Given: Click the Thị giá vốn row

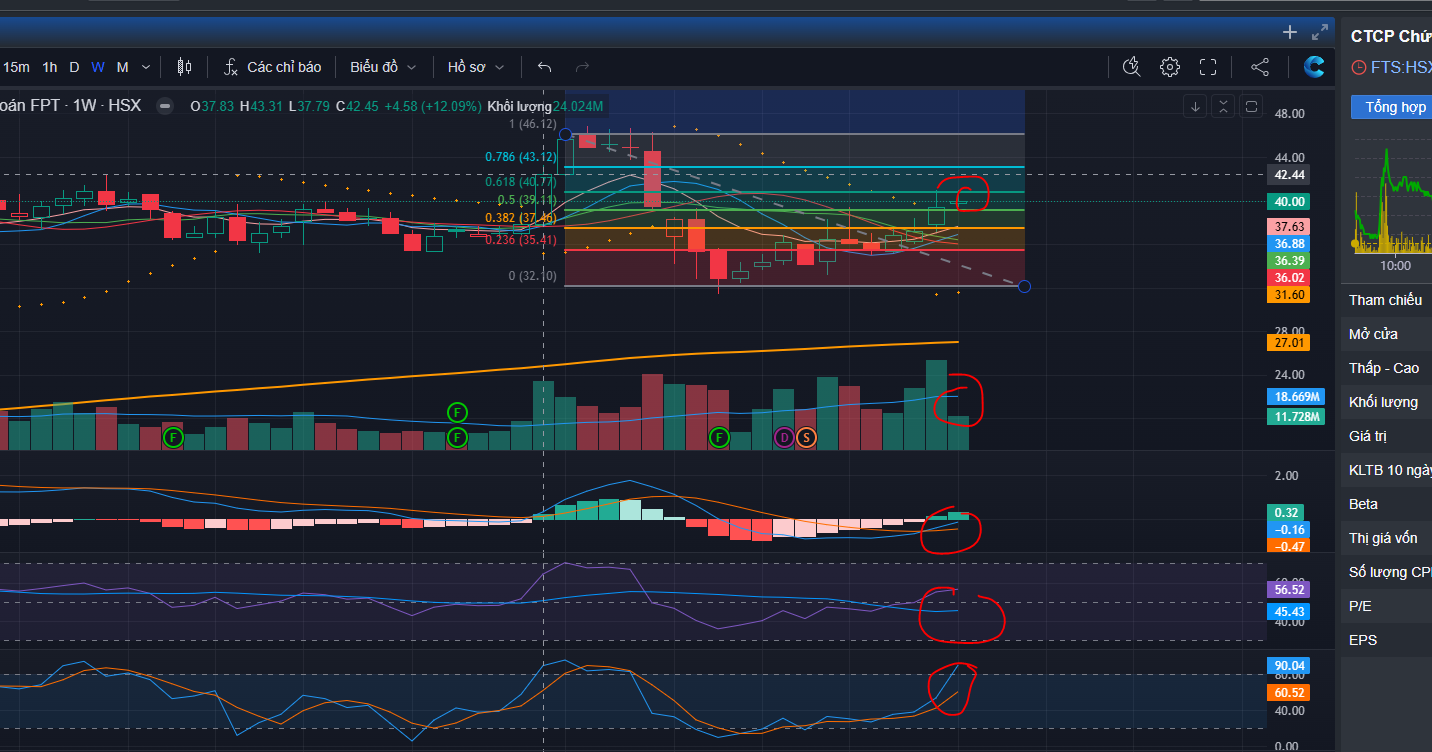Looking at the screenshot, I should coord(1386,538).
